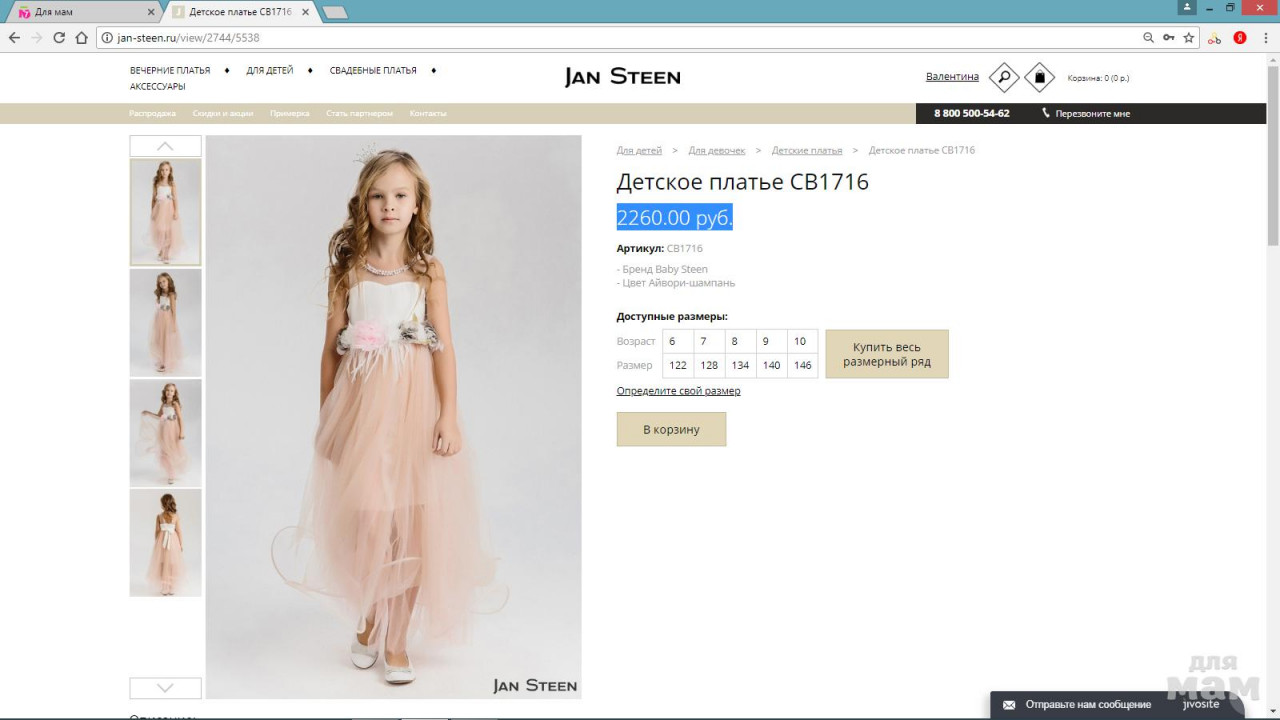Select the back view dress thumbnail
Viewport: 1280px width, 720px height.
165,542
